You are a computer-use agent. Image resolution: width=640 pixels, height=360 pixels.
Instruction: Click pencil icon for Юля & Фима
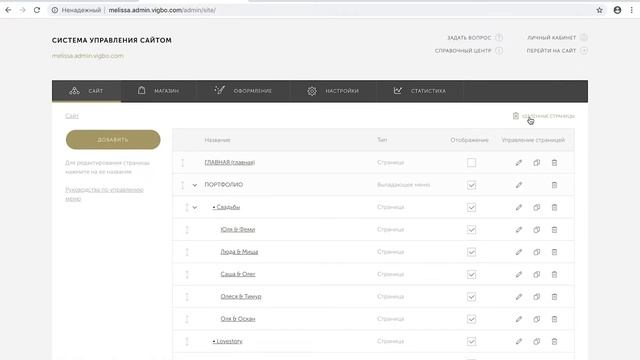pos(518,229)
